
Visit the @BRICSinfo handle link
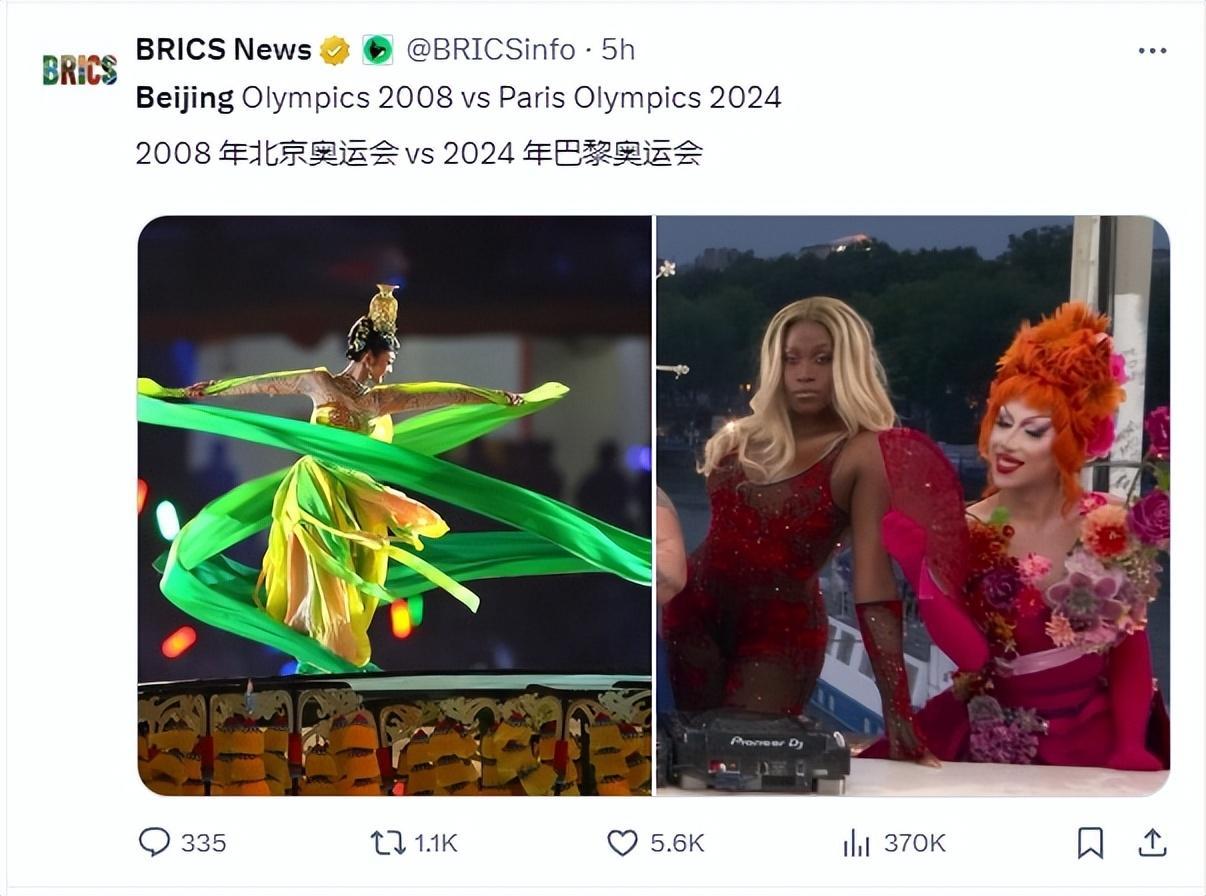(x=490, y=49)
